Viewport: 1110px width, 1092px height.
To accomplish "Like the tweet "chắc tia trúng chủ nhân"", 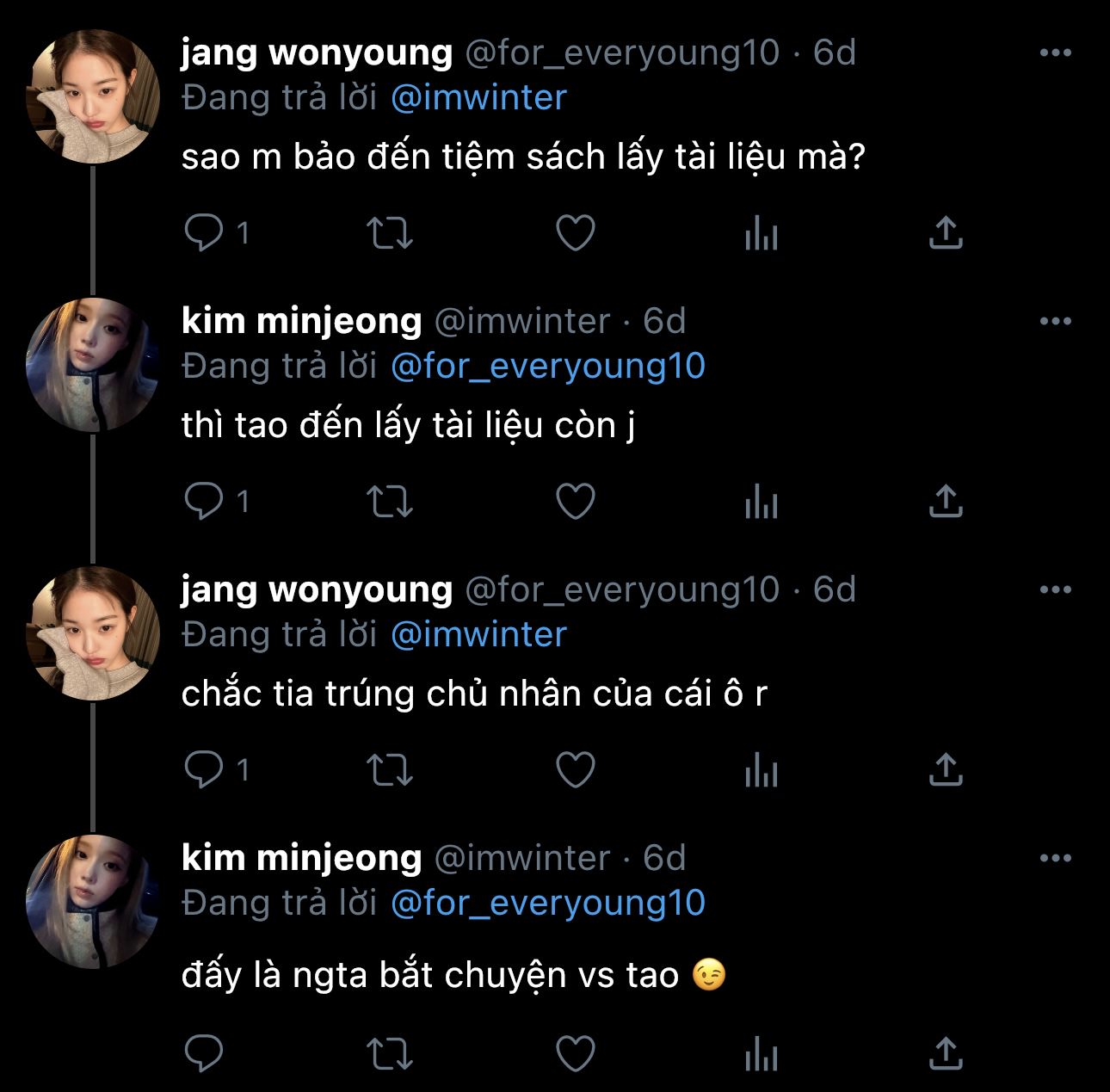I will (576, 769).
